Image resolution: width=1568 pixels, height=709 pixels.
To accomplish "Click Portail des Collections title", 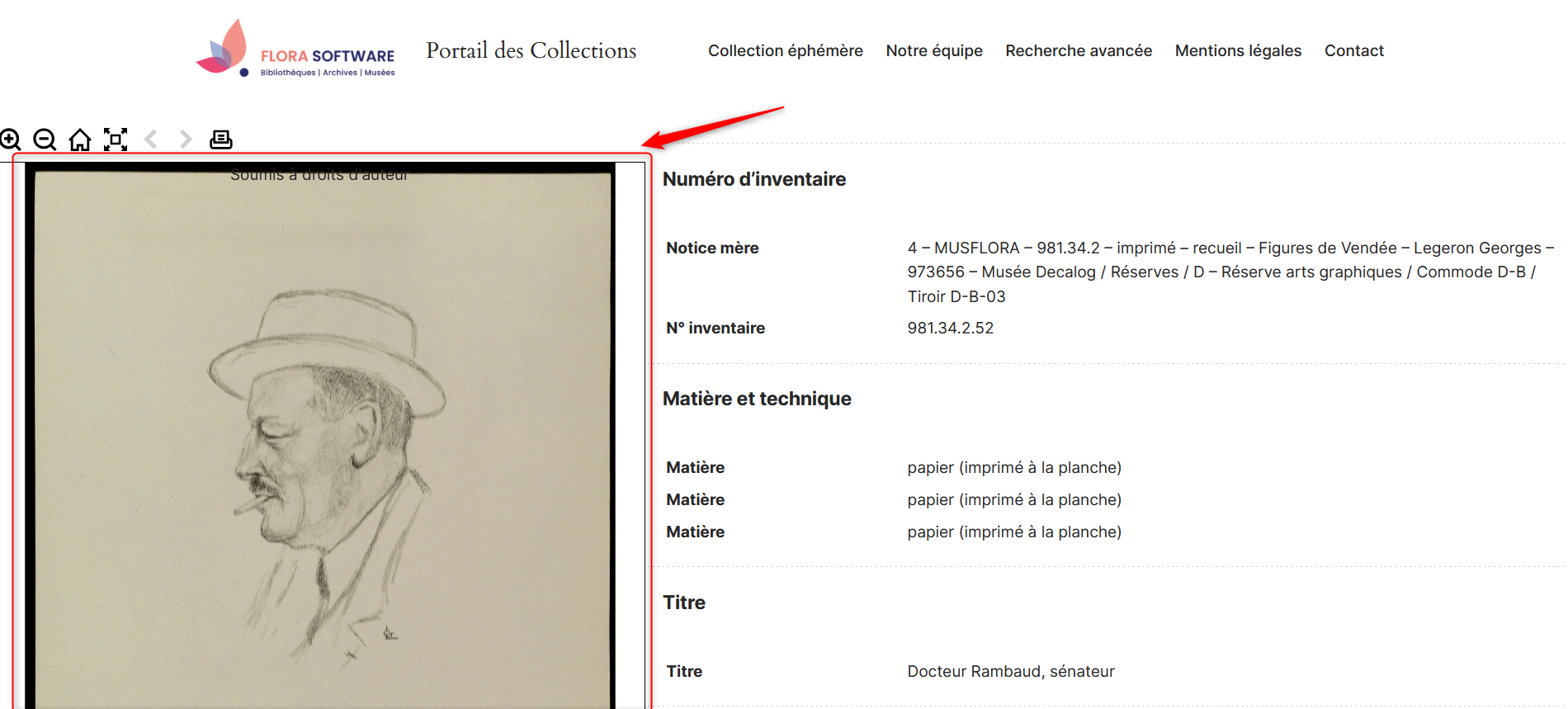I will pos(531,50).
